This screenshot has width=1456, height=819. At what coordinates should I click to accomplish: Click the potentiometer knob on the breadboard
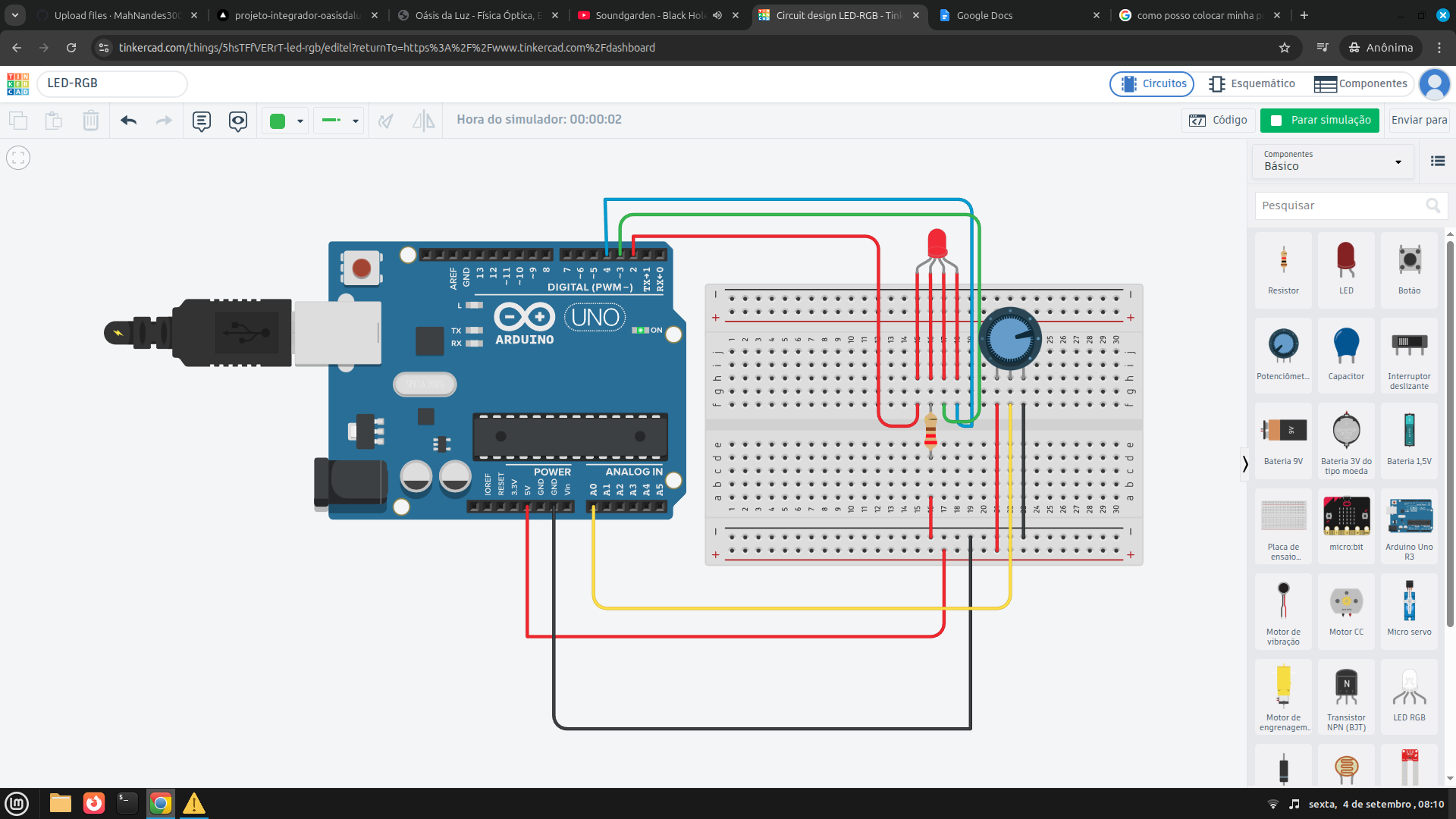coord(1009,338)
